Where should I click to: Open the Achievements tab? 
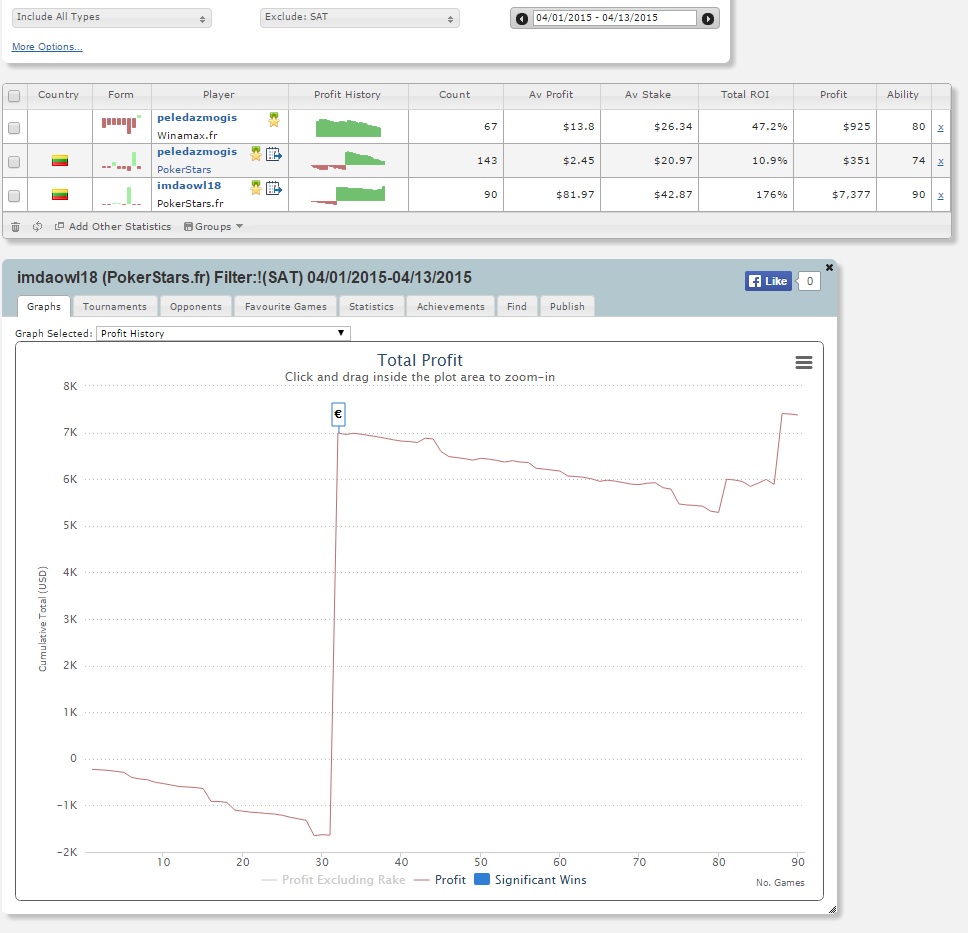[451, 306]
